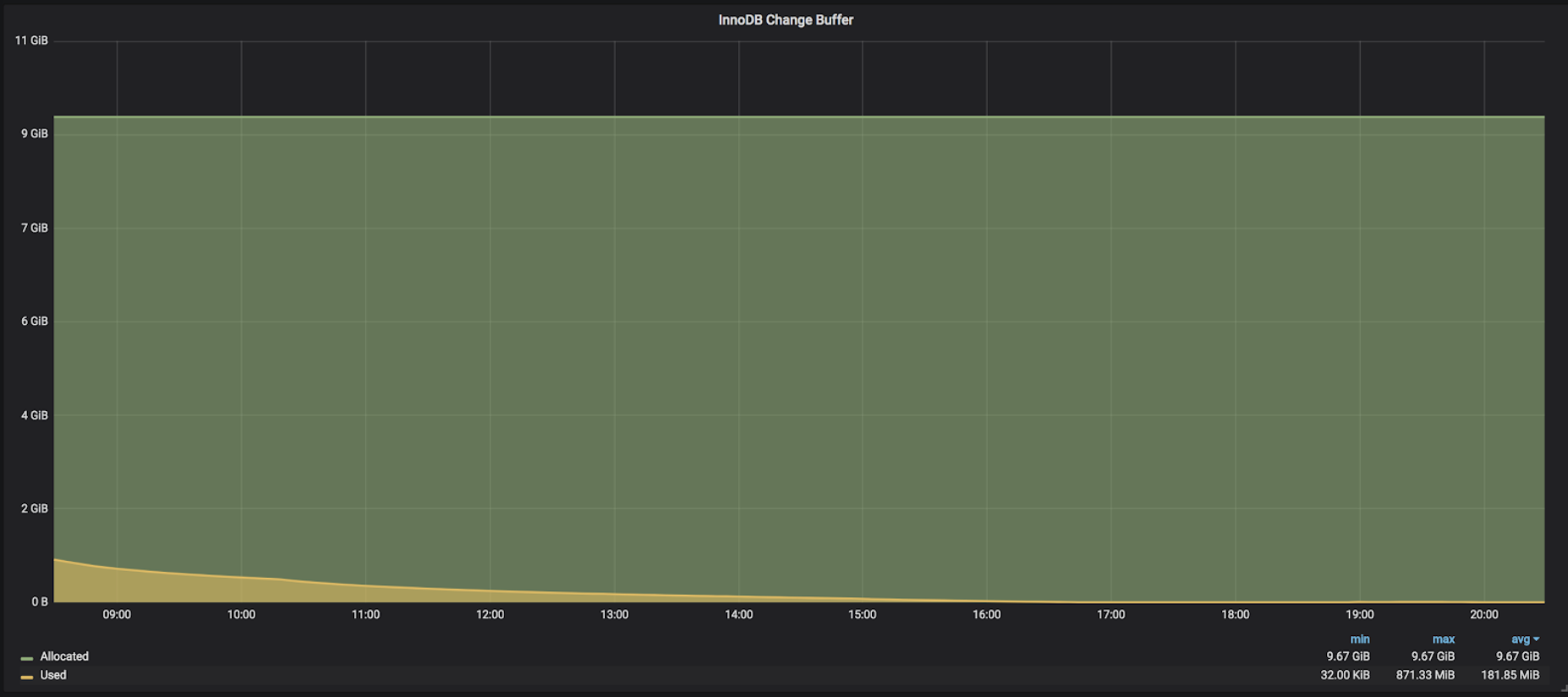Click the 32.00 KiB min value for Used

pyautogui.click(x=1345, y=675)
